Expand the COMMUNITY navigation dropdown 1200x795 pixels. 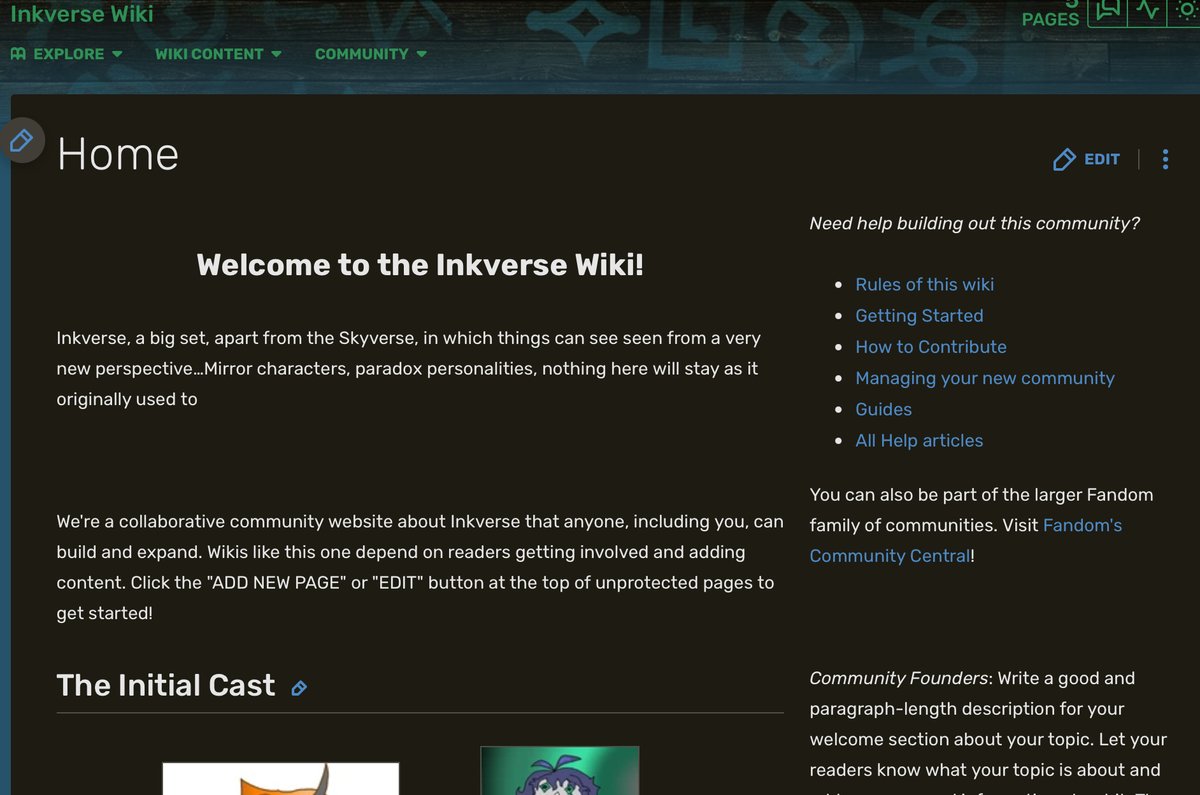pyautogui.click(x=371, y=54)
